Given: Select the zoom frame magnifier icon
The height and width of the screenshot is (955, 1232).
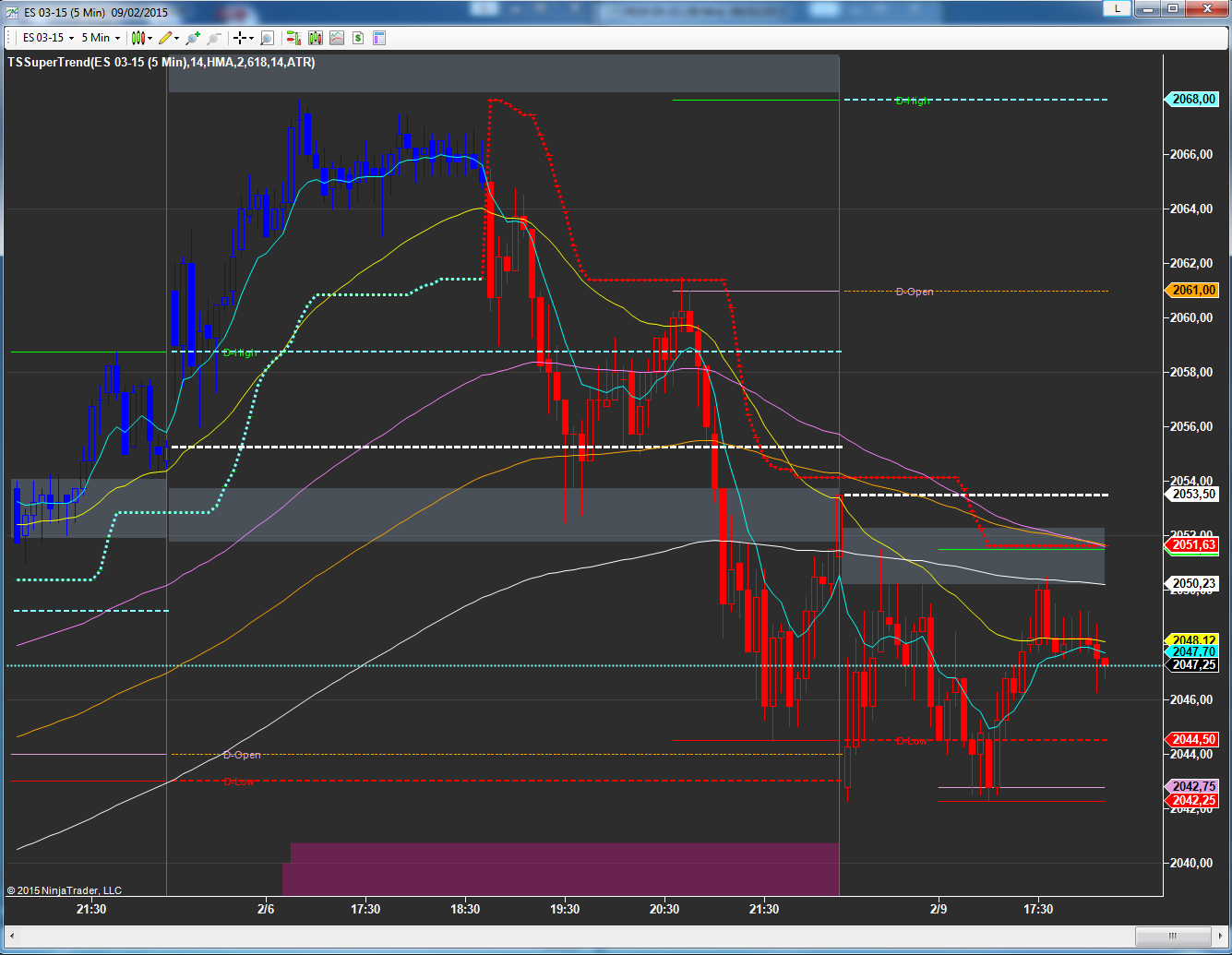Looking at the screenshot, I should pyautogui.click(x=267, y=38).
